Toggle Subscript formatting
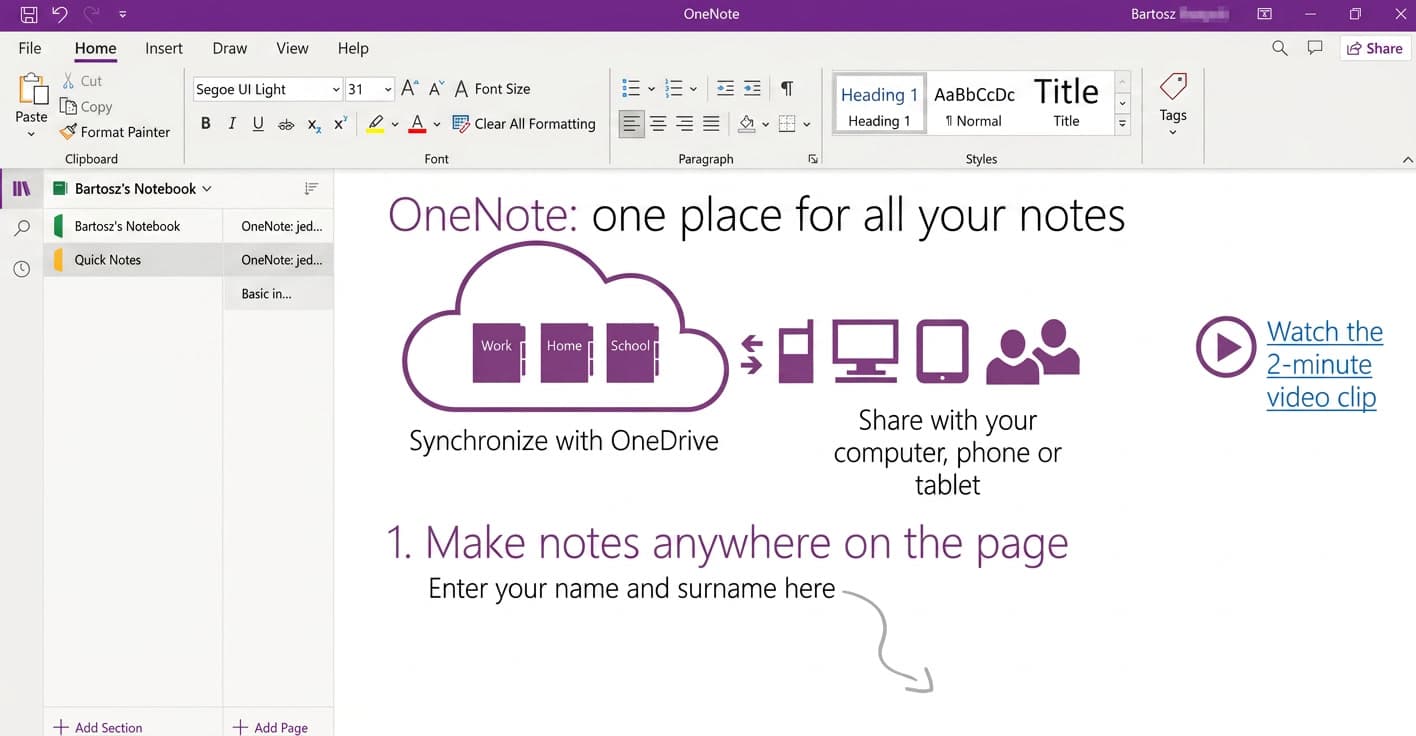The height and width of the screenshot is (736, 1416). click(314, 125)
